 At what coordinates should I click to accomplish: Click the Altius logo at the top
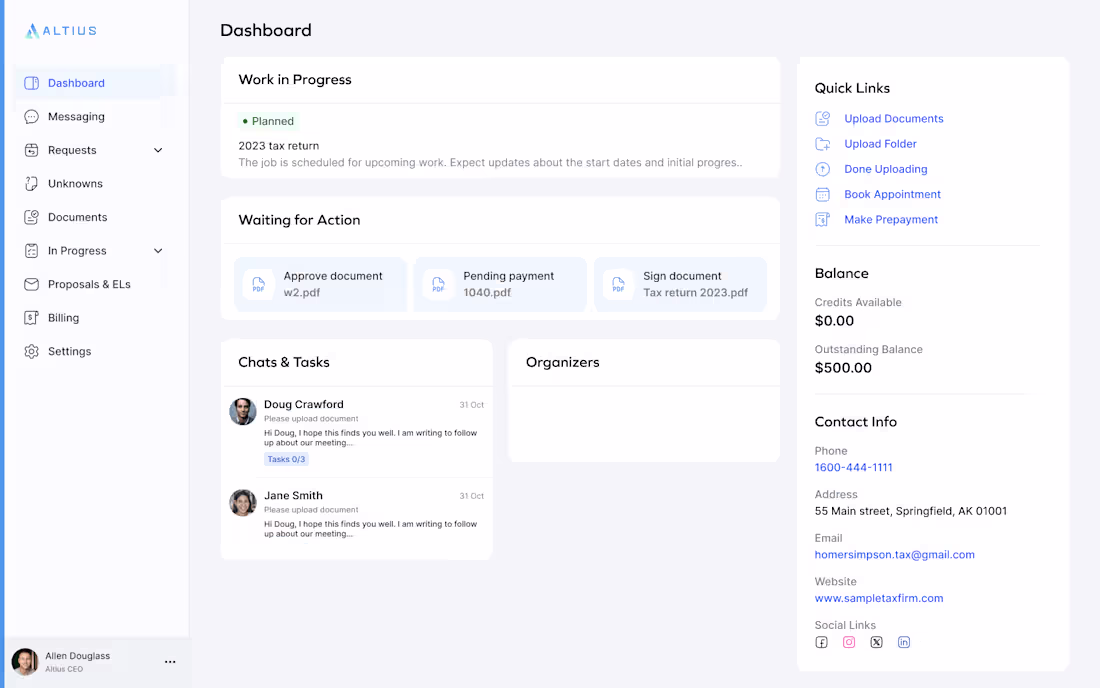point(60,30)
